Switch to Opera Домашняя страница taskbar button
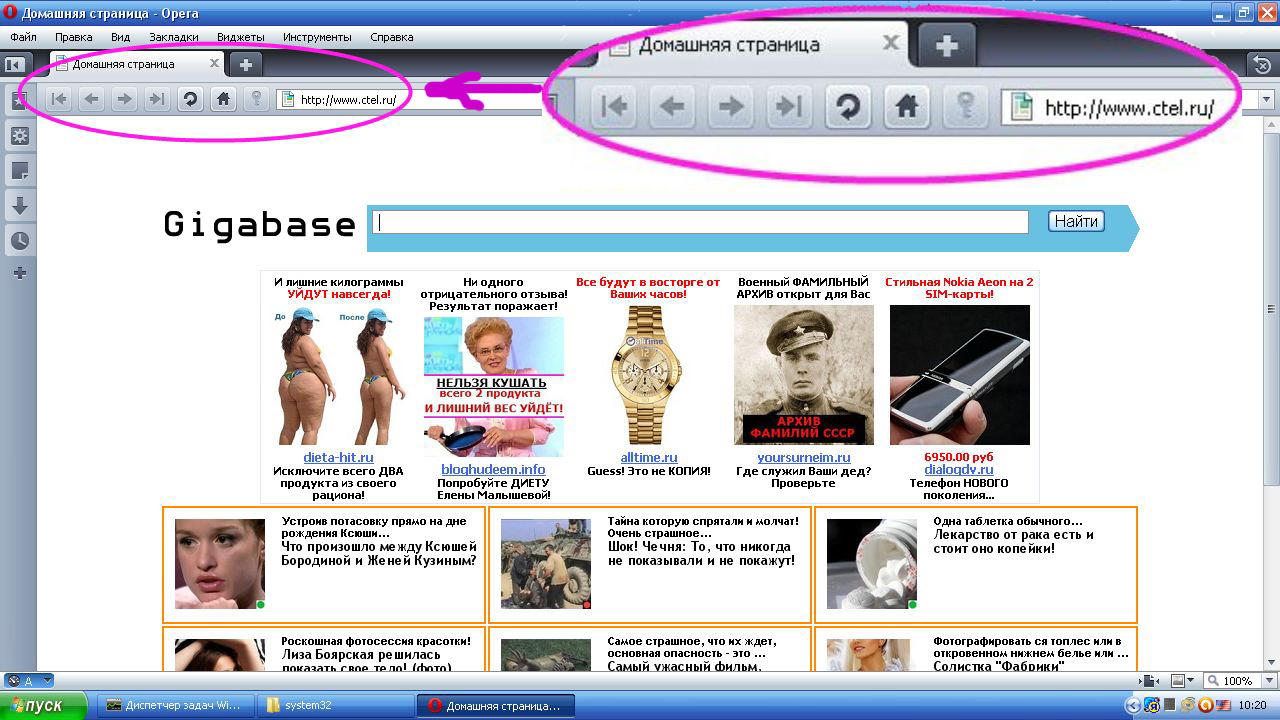Viewport: 1280px width, 720px height. (x=495, y=705)
